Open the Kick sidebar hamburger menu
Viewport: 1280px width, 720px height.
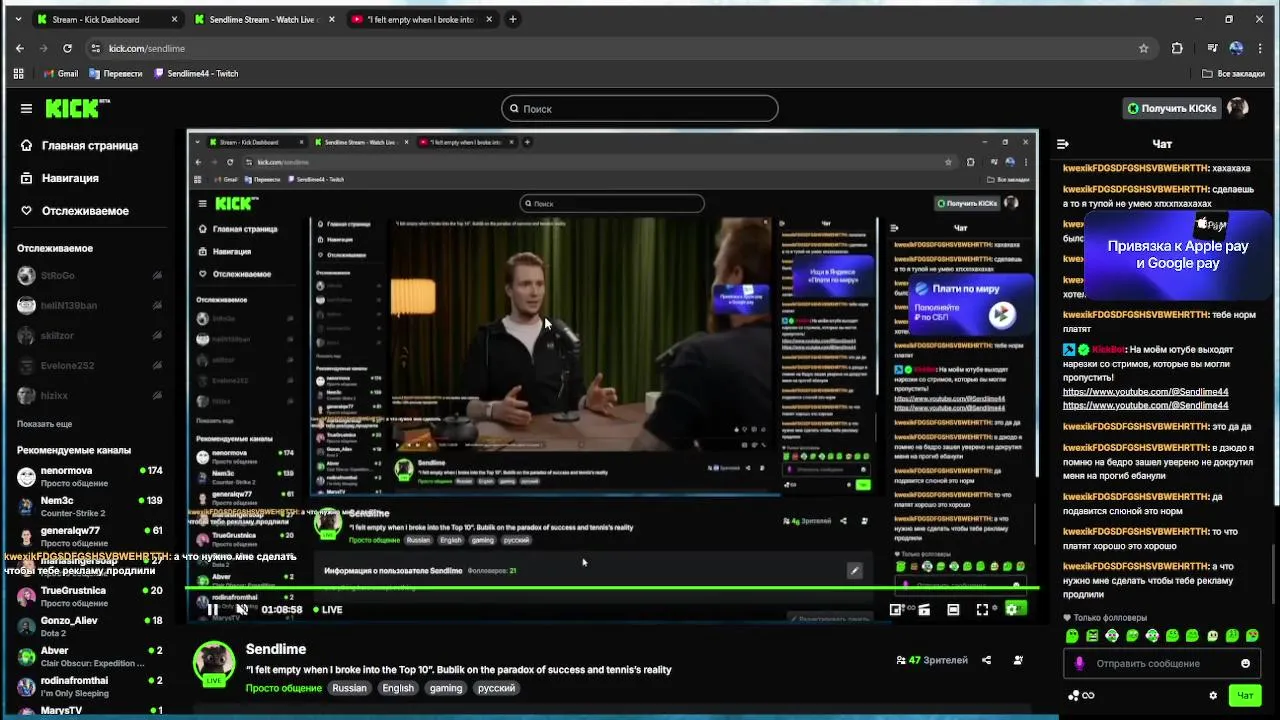26,108
